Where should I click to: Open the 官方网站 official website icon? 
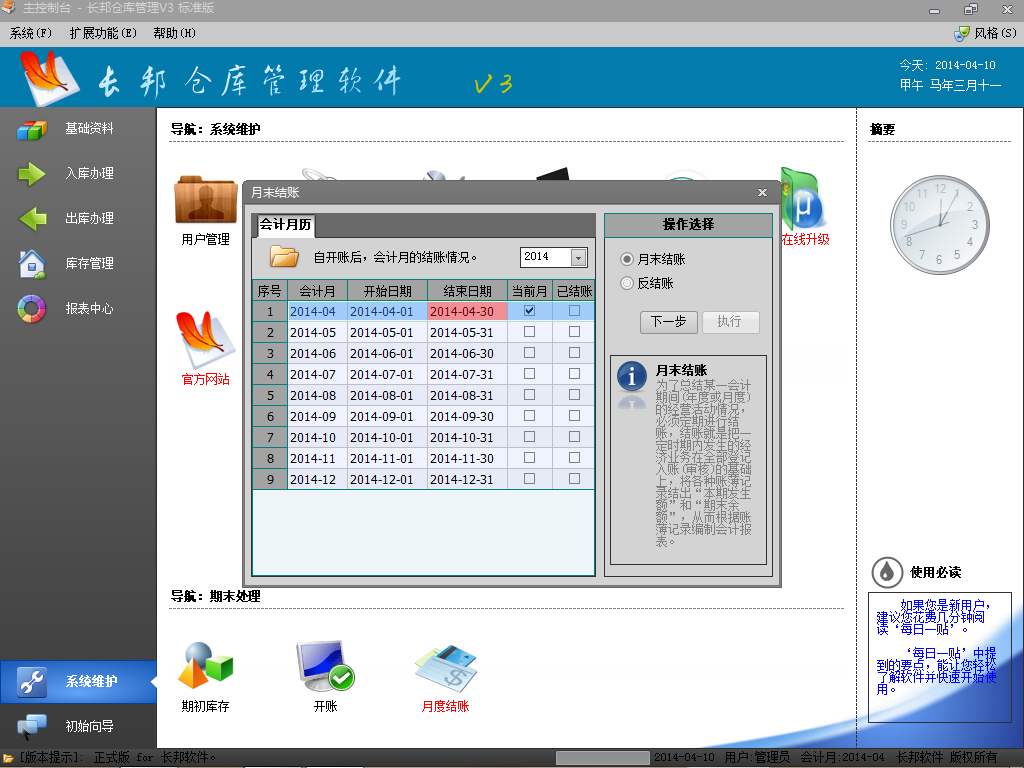click(x=205, y=345)
